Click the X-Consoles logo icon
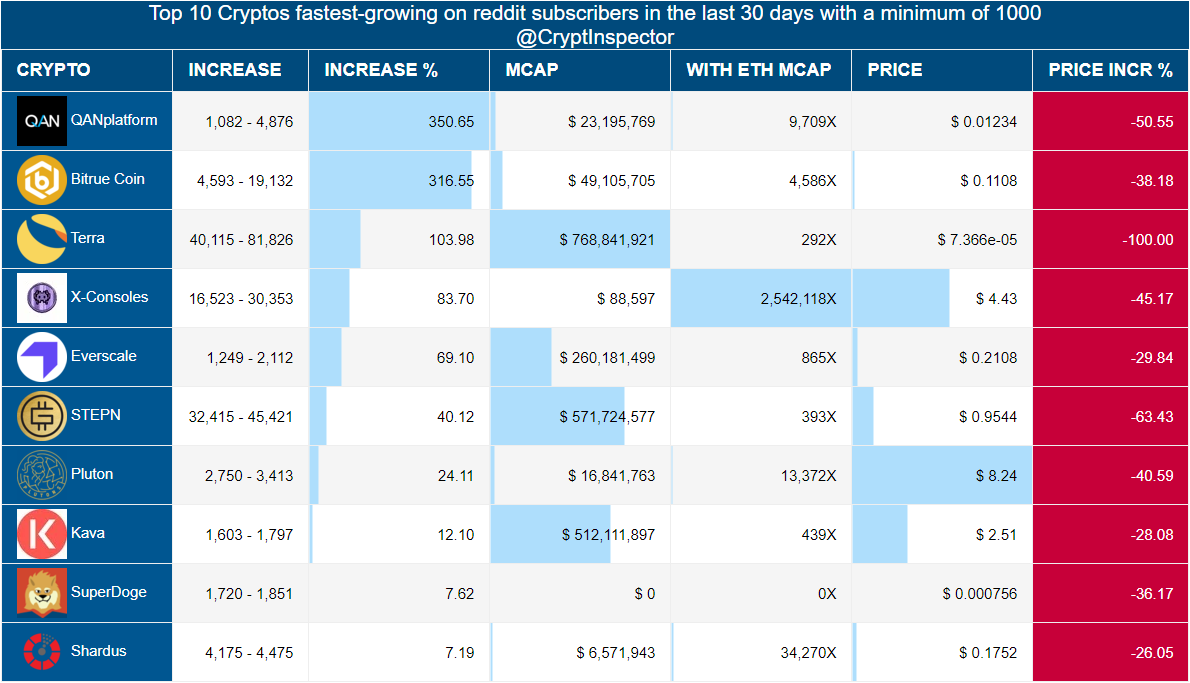Screen dimensions: 1190x683 (42, 298)
